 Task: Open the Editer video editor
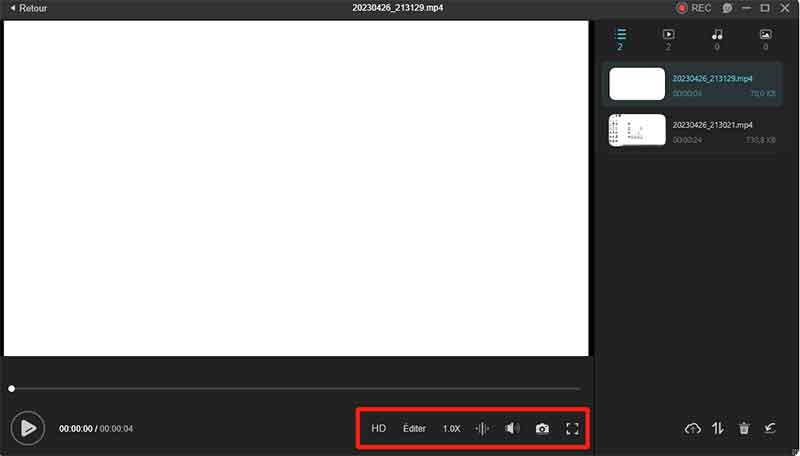pyautogui.click(x=414, y=428)
